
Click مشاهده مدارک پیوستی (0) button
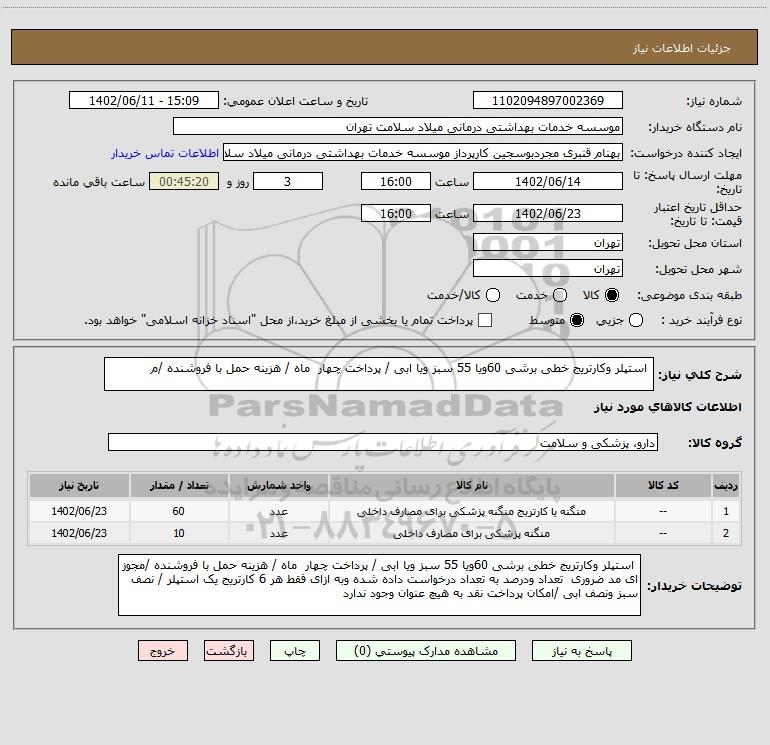pos(426,651)
